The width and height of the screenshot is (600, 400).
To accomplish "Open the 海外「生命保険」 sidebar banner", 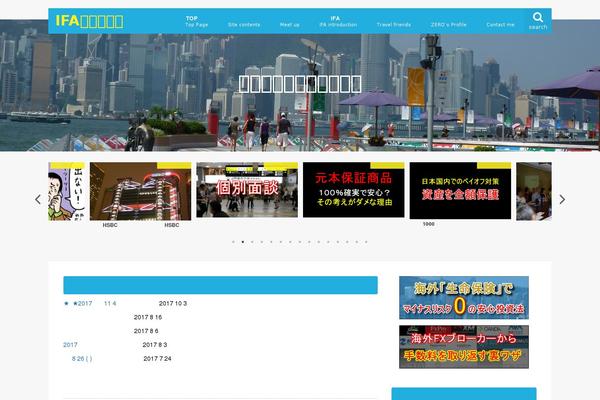I will click(x=464, y=298).
